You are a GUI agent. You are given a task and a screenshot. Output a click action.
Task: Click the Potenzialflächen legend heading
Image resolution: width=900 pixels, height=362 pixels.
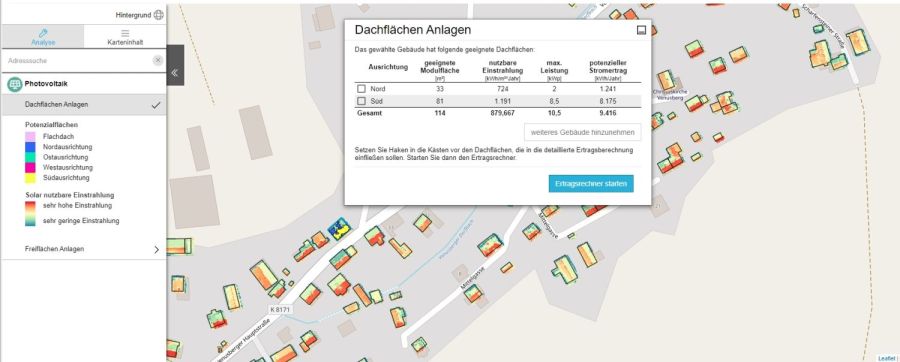52,124
